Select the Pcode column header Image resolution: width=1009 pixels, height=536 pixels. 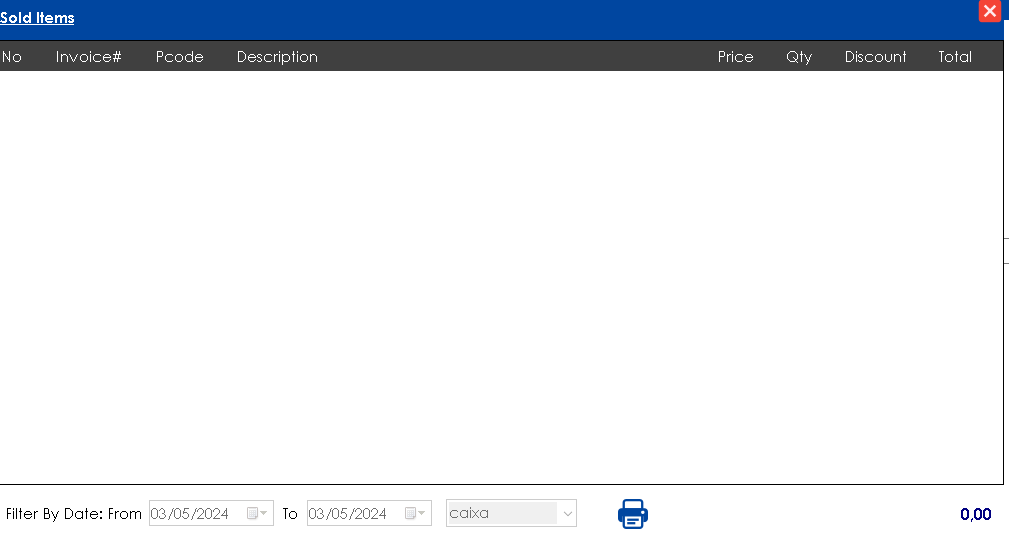tap(180, 57)
